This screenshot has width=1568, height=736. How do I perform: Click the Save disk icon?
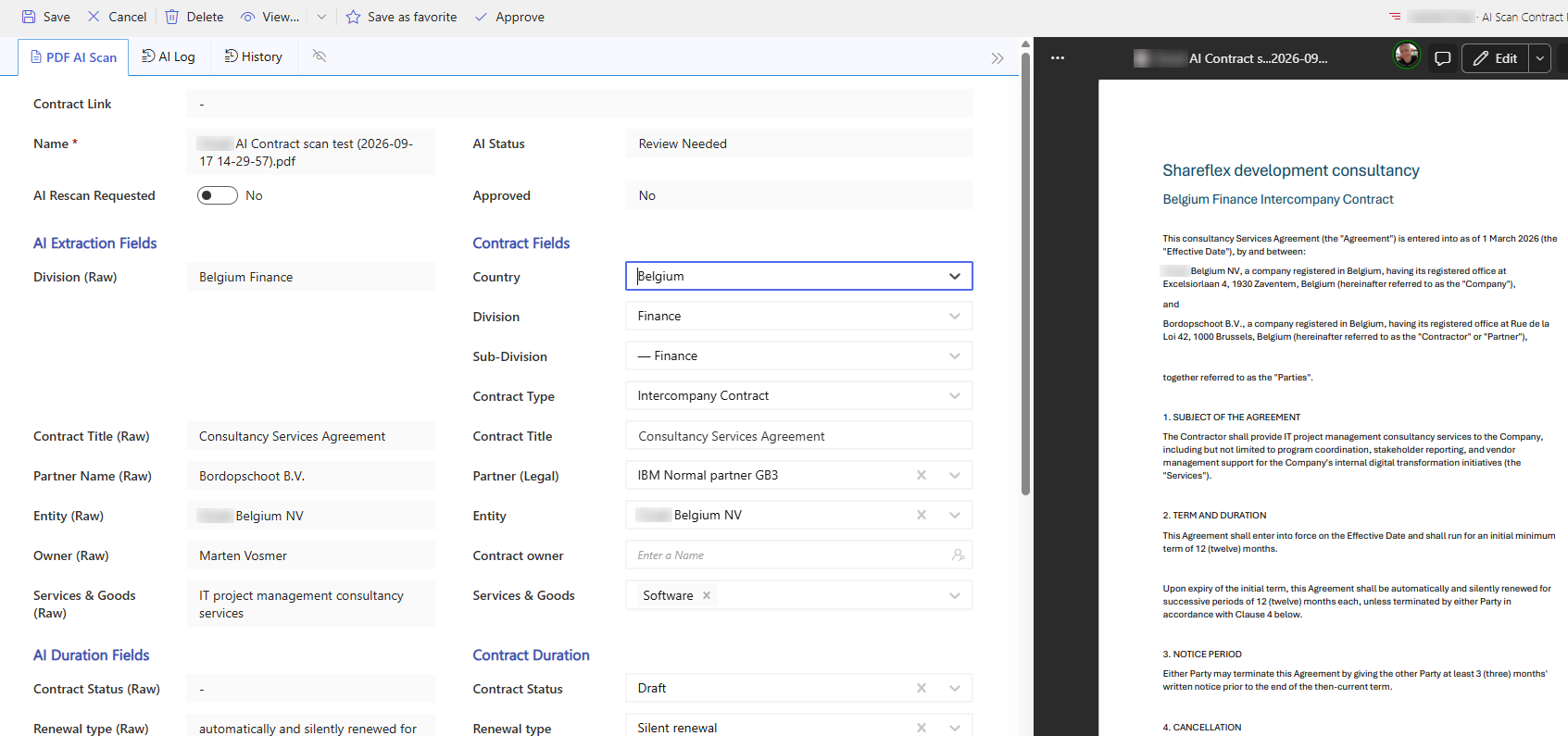tap(29, 17)
